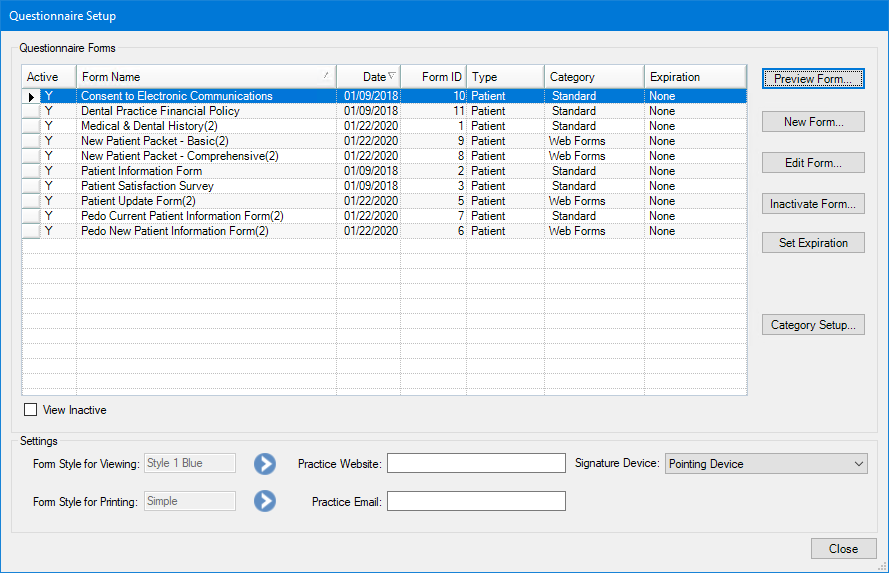Click the Set Expiration button
Image resolution: width=889 pixels, height=573 pixels.
point(812,243)
